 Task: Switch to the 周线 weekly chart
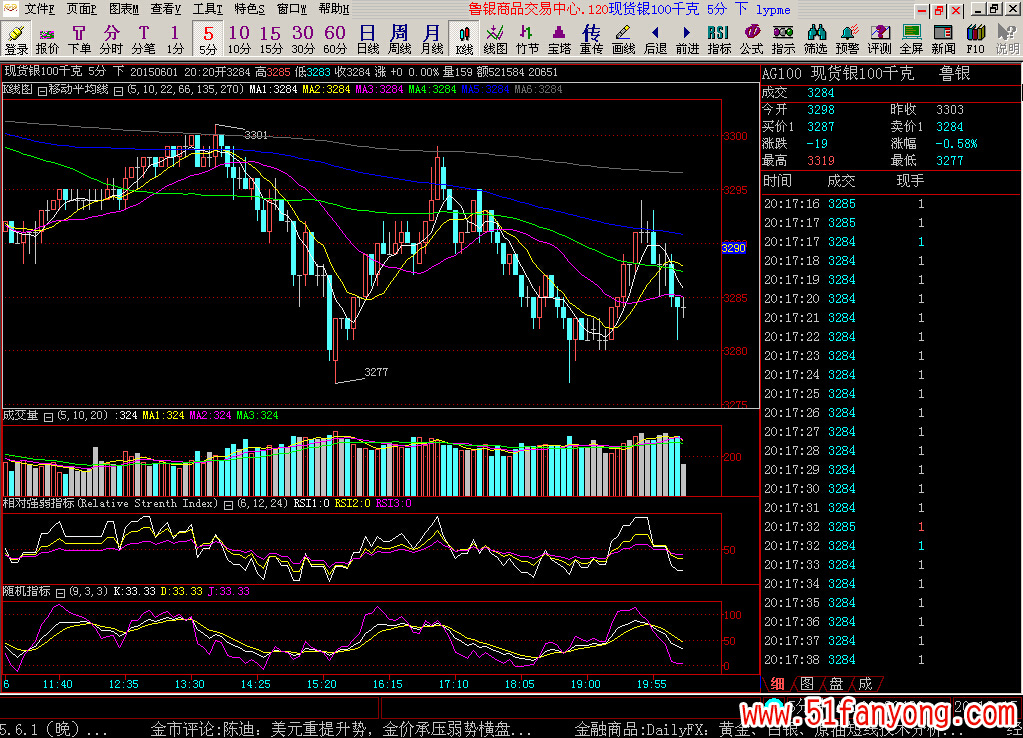[399, 39]
